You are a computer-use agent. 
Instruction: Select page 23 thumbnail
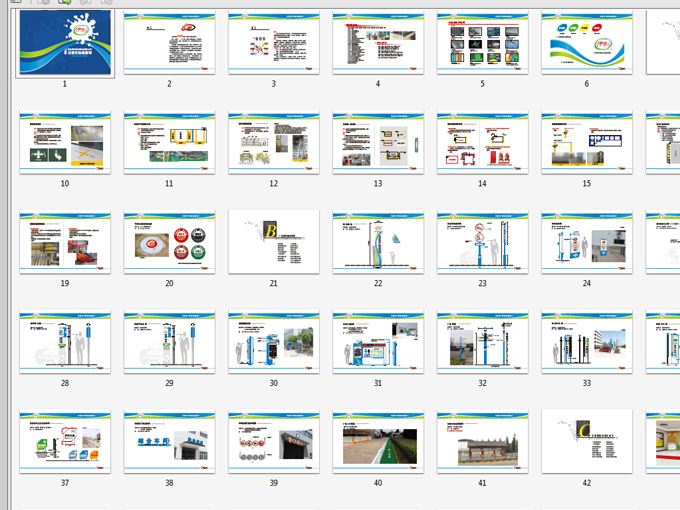(483, 242)
